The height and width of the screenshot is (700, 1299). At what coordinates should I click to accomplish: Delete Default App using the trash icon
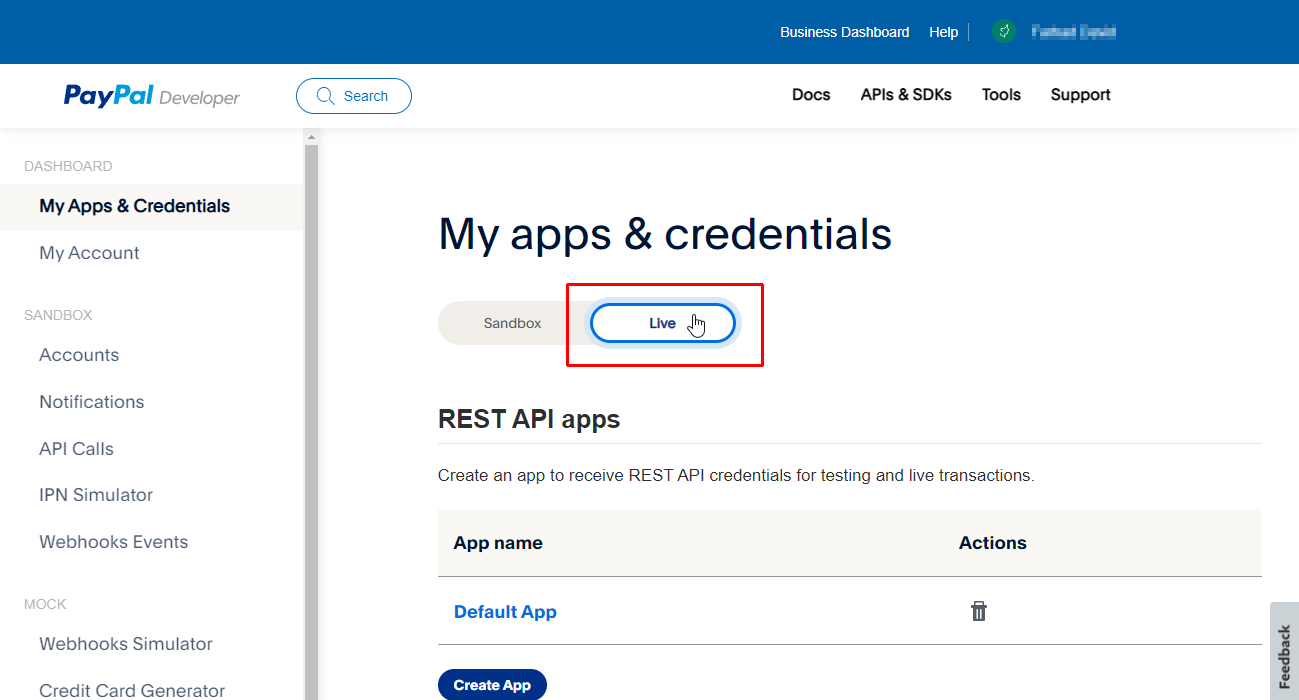(979, 611)
